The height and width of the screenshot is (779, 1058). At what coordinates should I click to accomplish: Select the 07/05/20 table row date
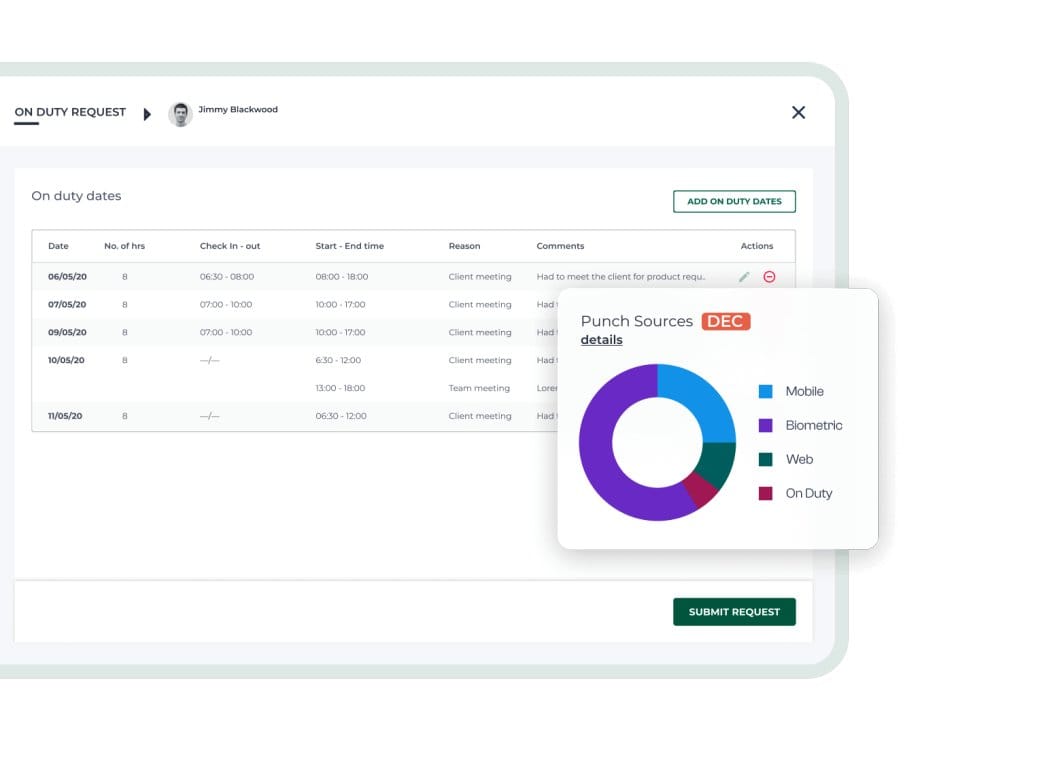(x=67, y=305)
